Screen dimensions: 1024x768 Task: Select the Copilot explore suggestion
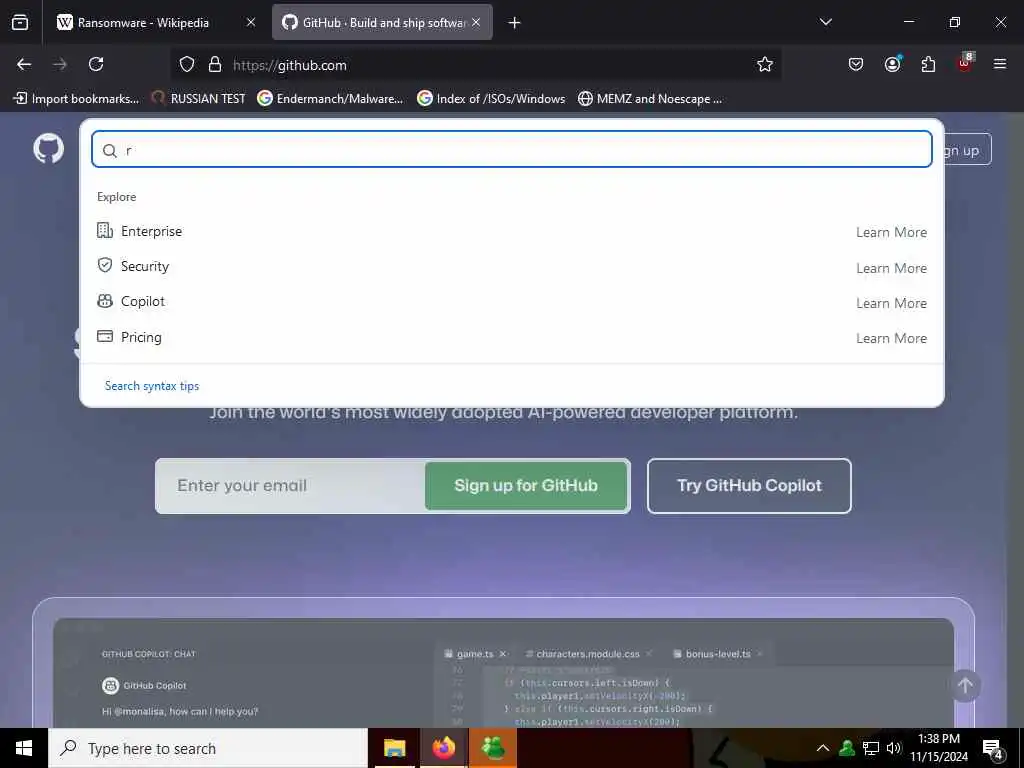point(511,302)
